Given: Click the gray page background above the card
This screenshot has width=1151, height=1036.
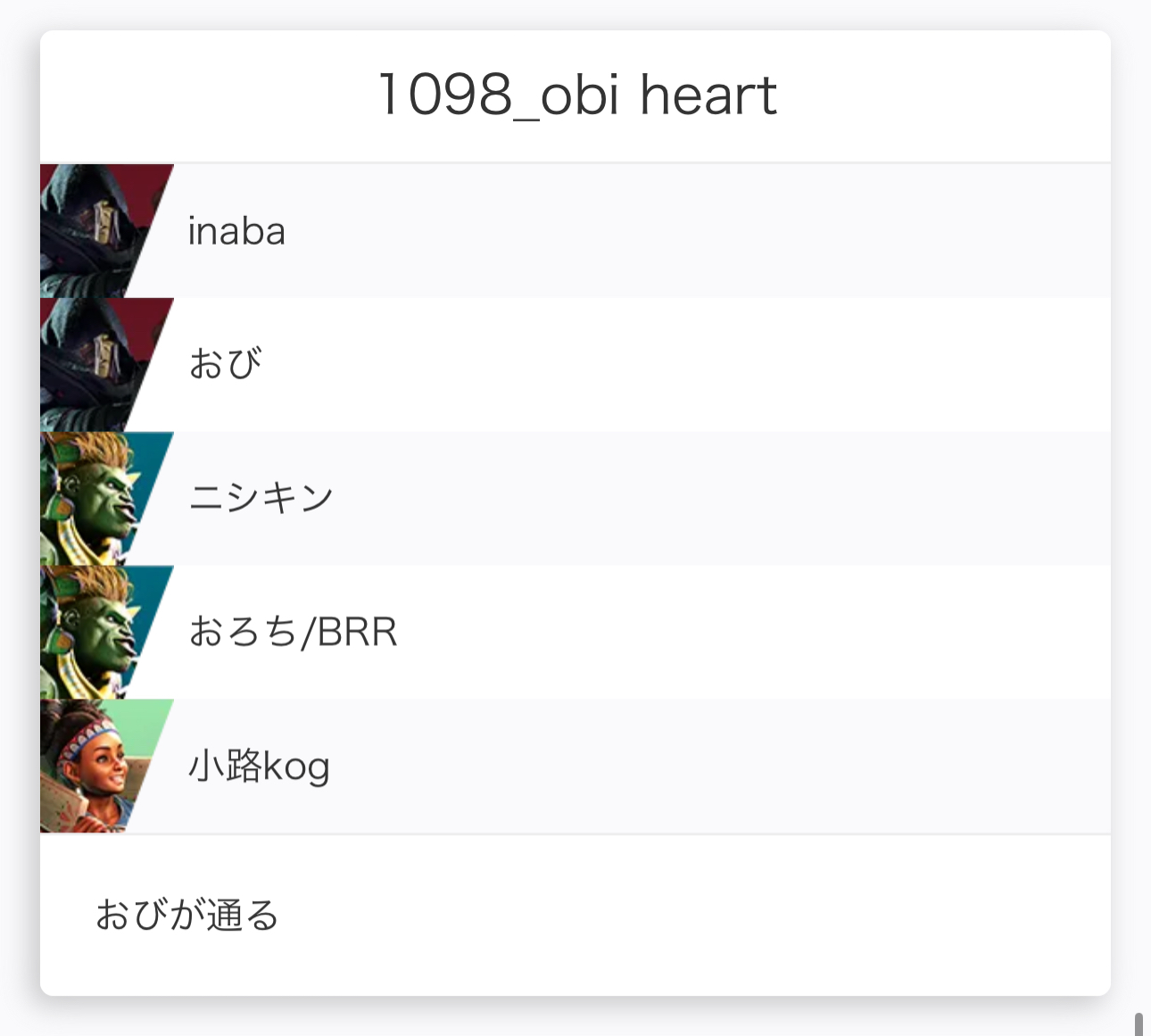Looking at the screenshot, I should (575, 13).
